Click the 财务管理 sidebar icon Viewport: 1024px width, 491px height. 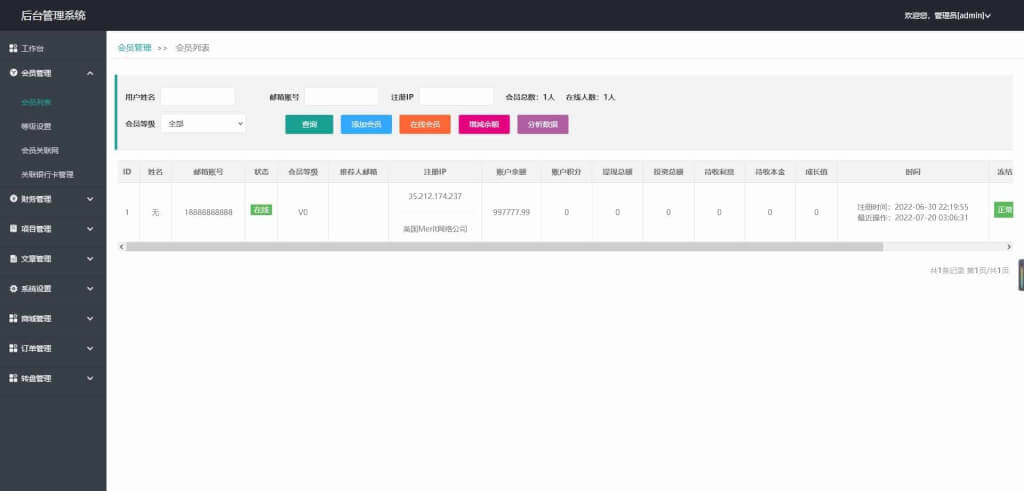[x=13, y=198]
